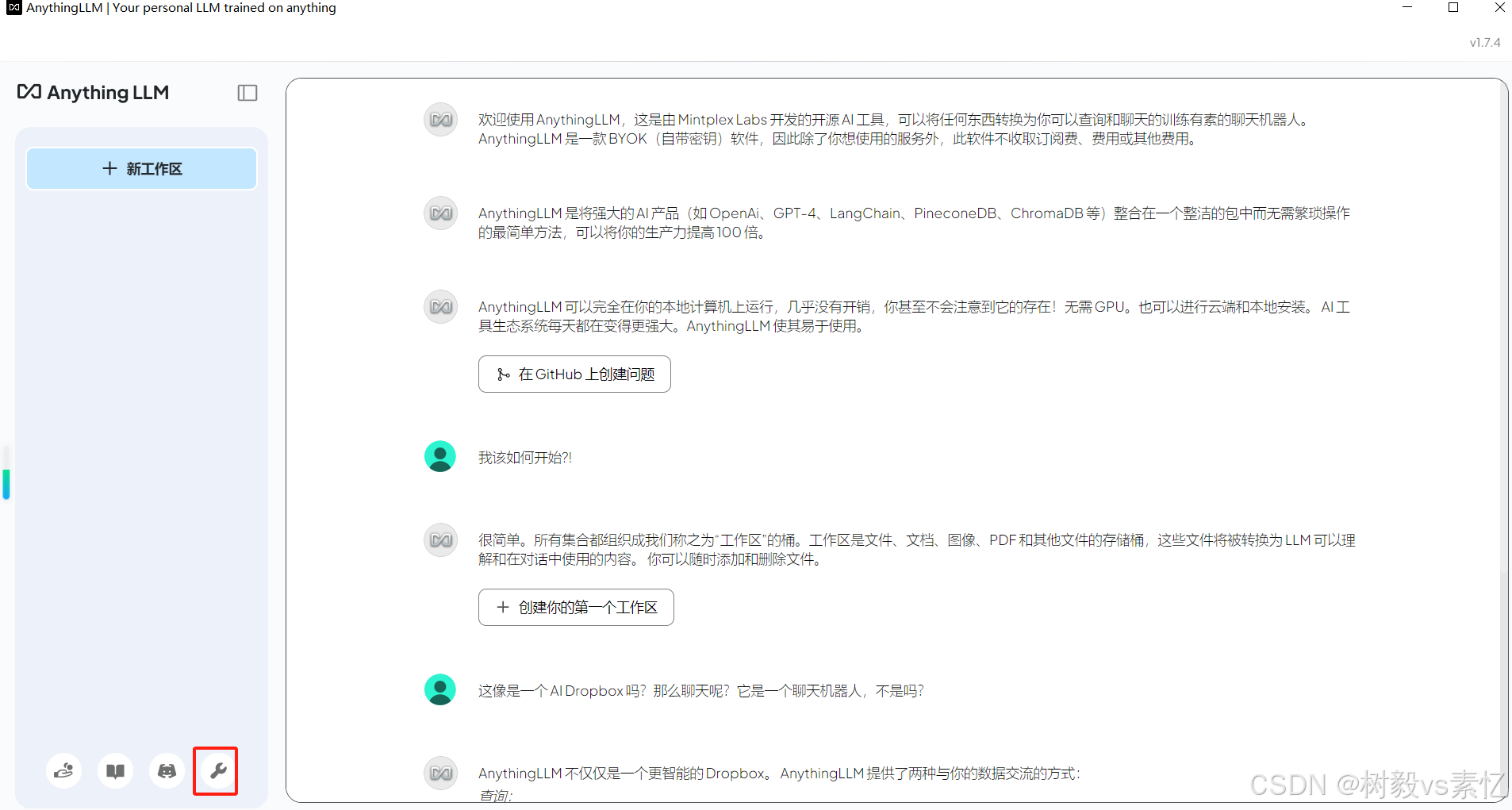The width and height of the screenshot is (1512, 810).
Task: Click the git branch icon in GitHub button
Action: pos(503,374)
